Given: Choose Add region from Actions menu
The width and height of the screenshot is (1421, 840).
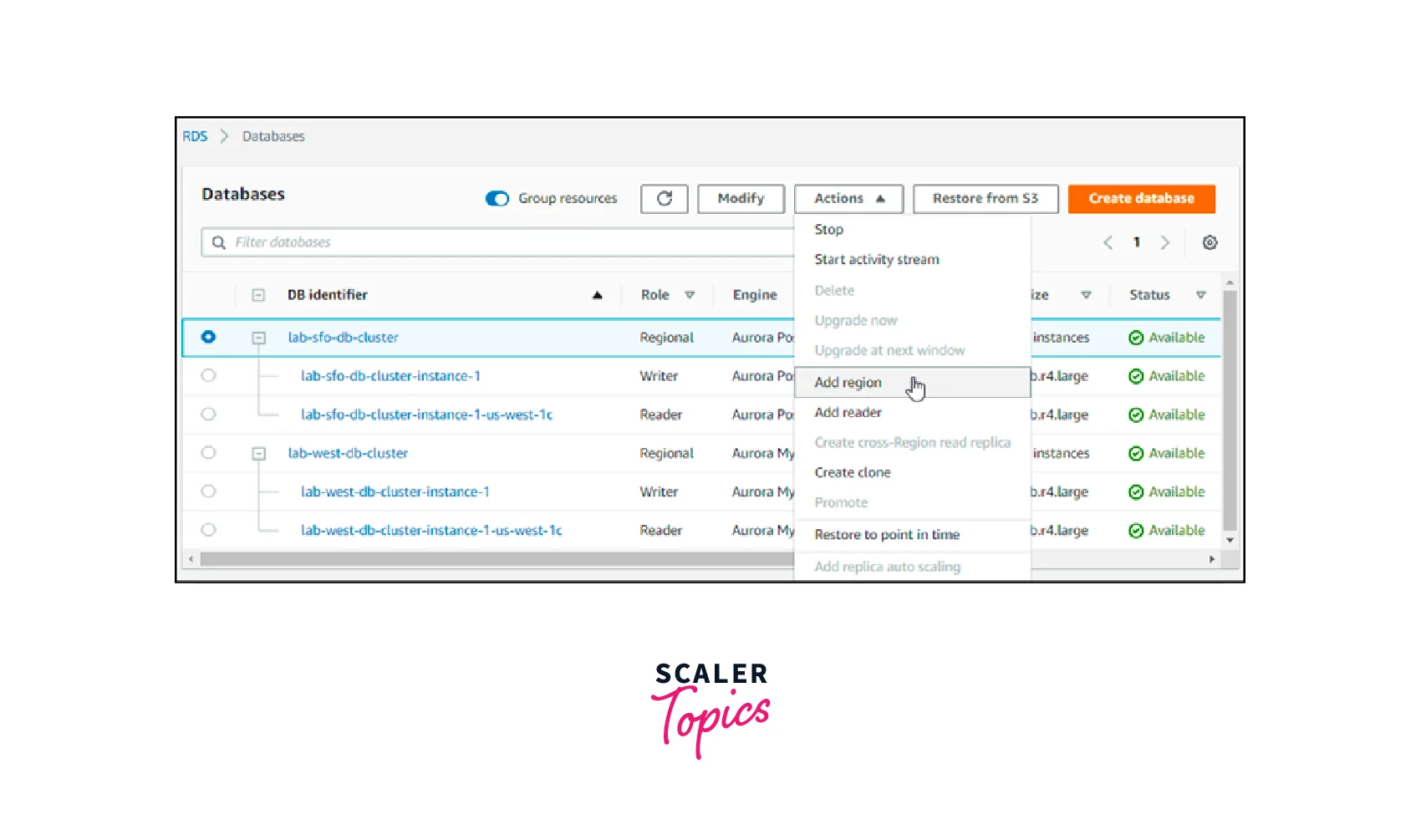Looking at the screenshot, I should click(x=848, y=383).
